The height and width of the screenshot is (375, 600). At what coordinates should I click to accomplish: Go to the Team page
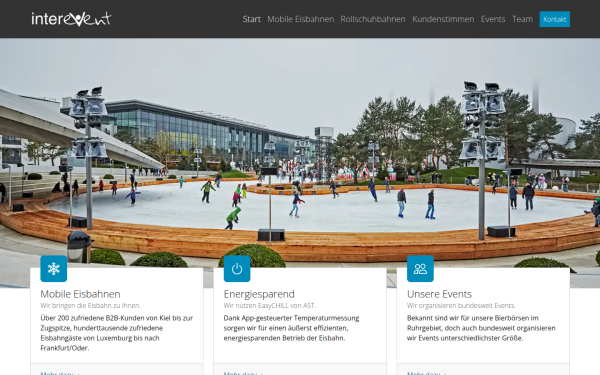[x=522, y=19]
